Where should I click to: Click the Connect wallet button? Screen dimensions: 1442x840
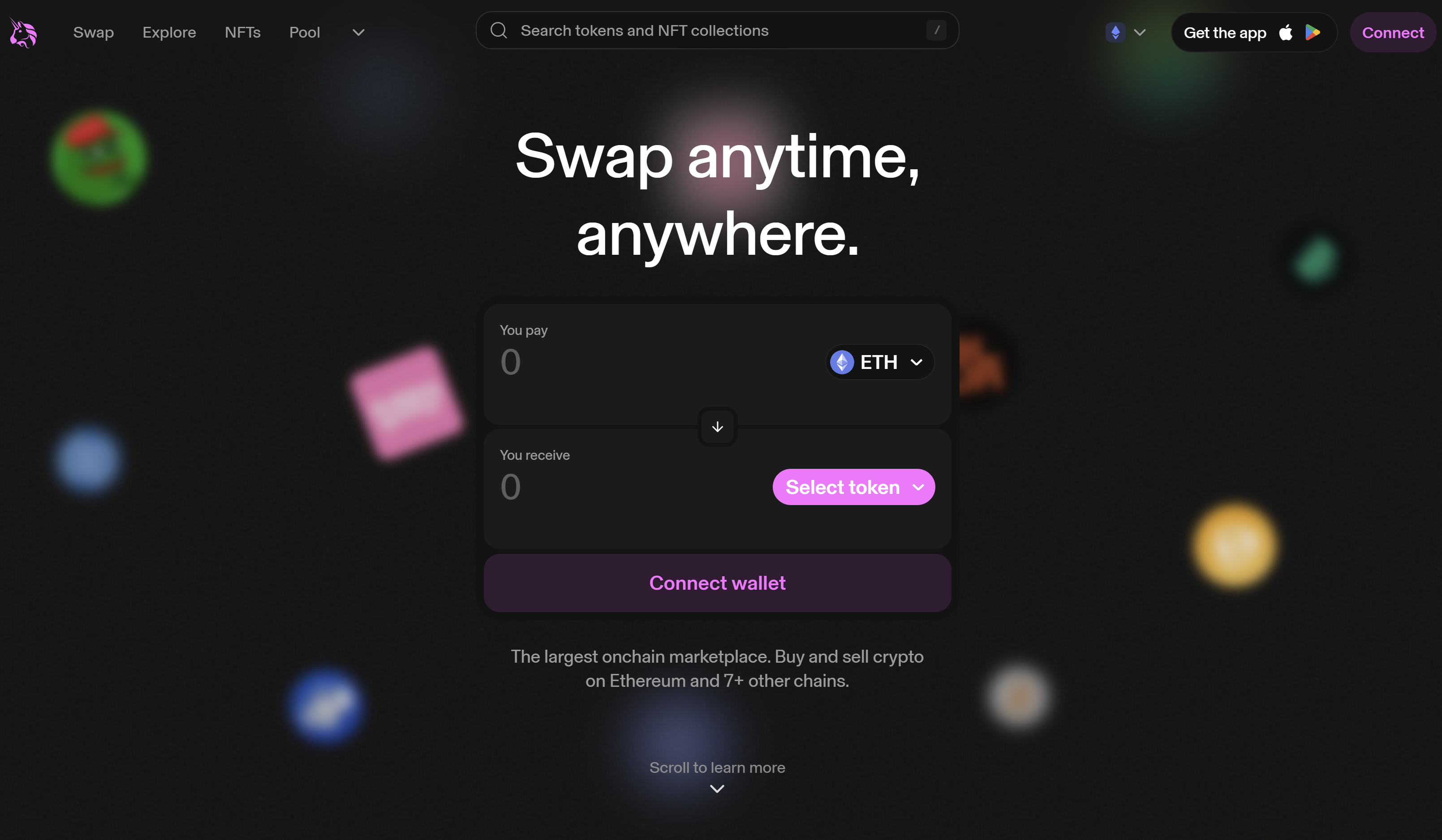[x=717, y=582]
